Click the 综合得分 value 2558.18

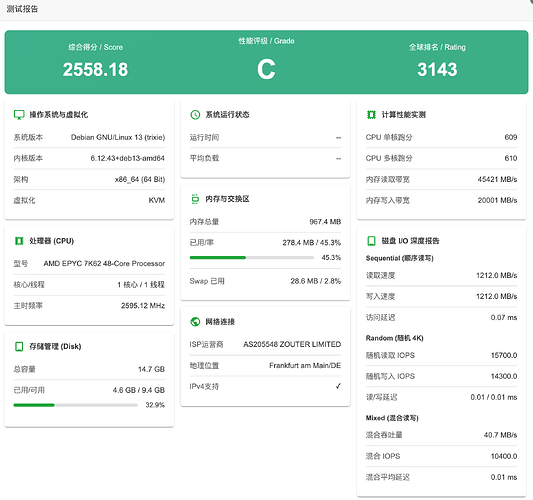pyautogui.click(x=96, y=69)
